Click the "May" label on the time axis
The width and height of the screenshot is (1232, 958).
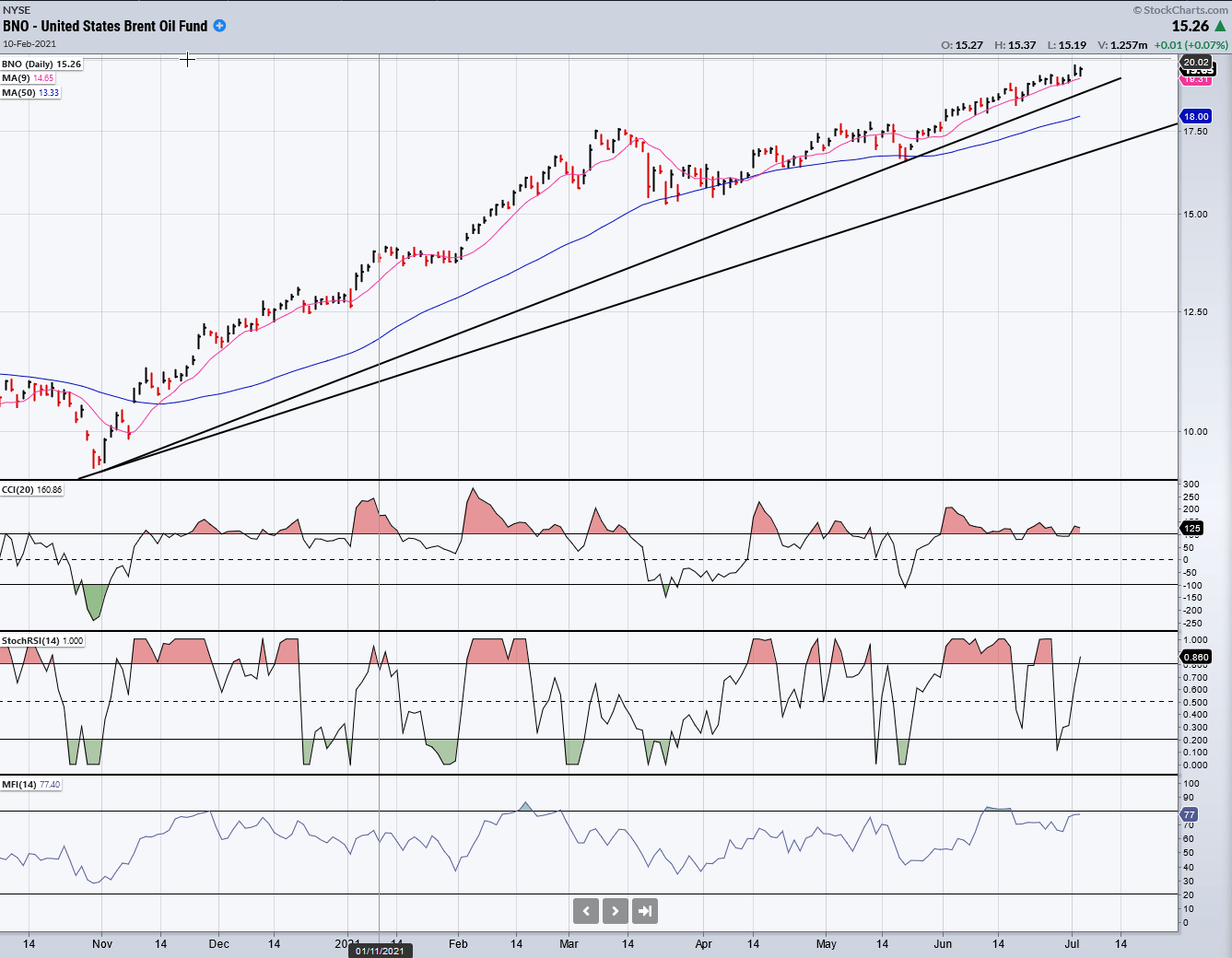pos(827,943)
